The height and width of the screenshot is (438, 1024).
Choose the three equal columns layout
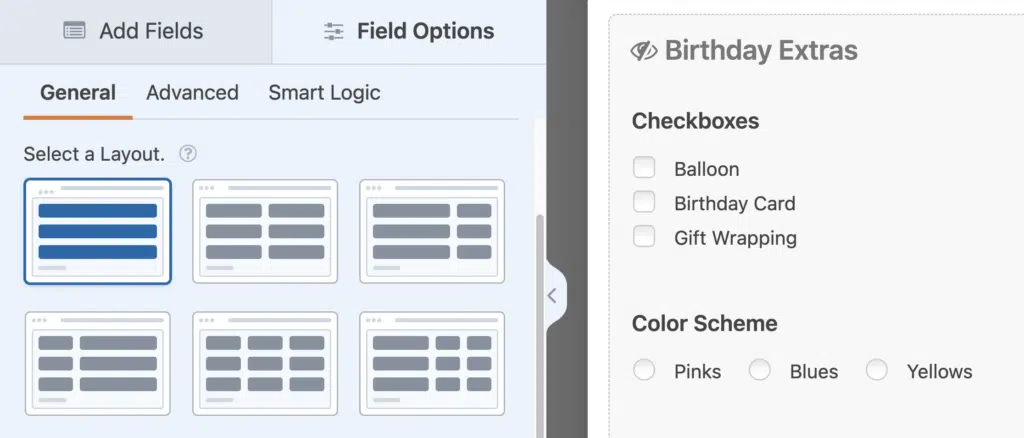(265, 364)
